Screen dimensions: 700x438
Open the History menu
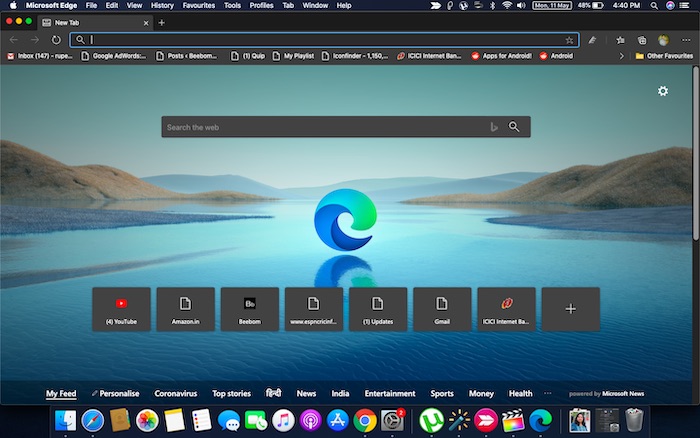coord(162,5)
